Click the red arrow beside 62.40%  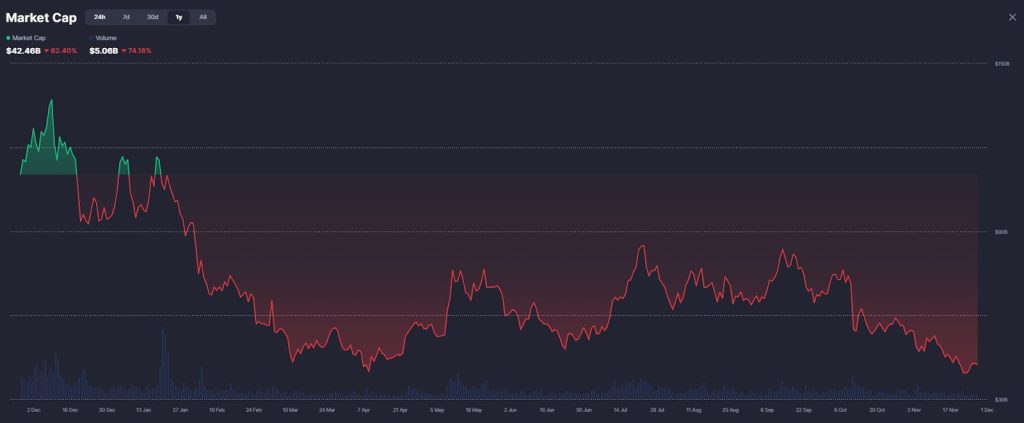46,49
